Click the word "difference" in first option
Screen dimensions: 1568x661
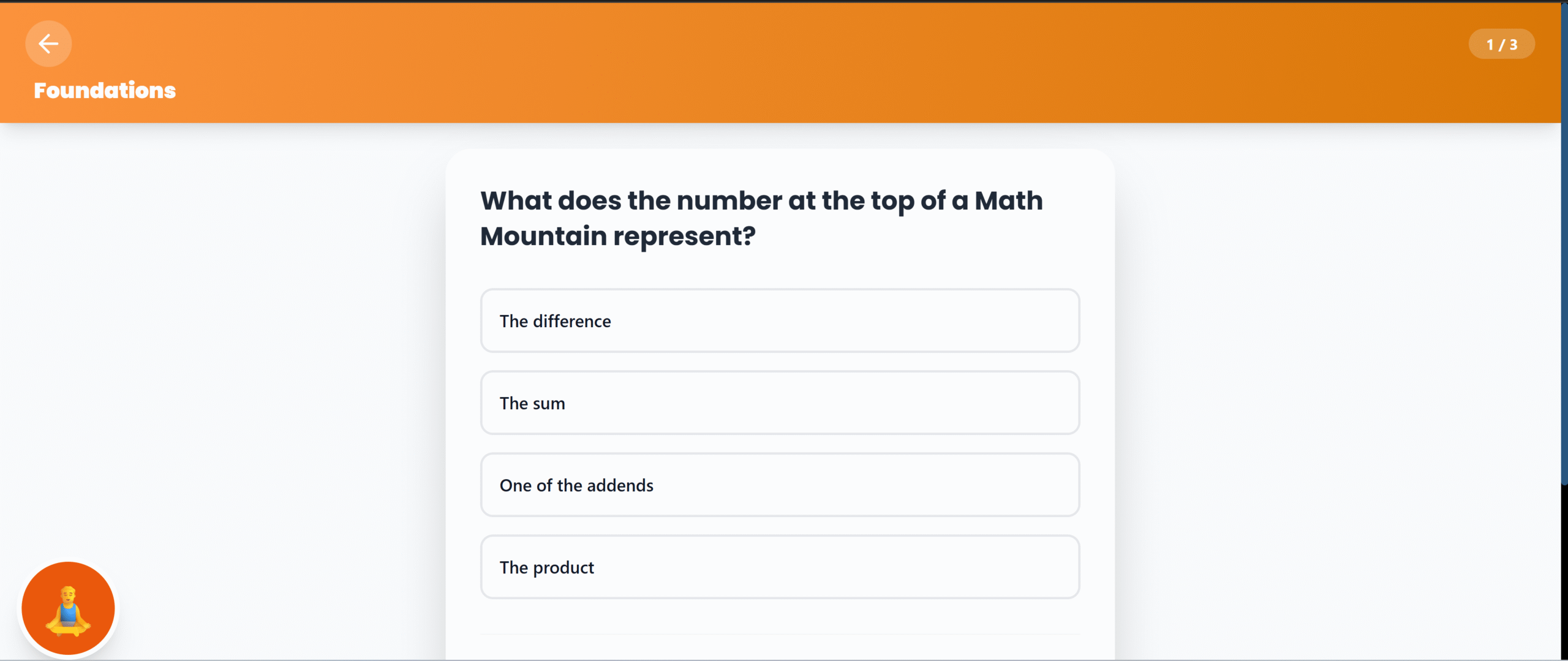[571, 322]
